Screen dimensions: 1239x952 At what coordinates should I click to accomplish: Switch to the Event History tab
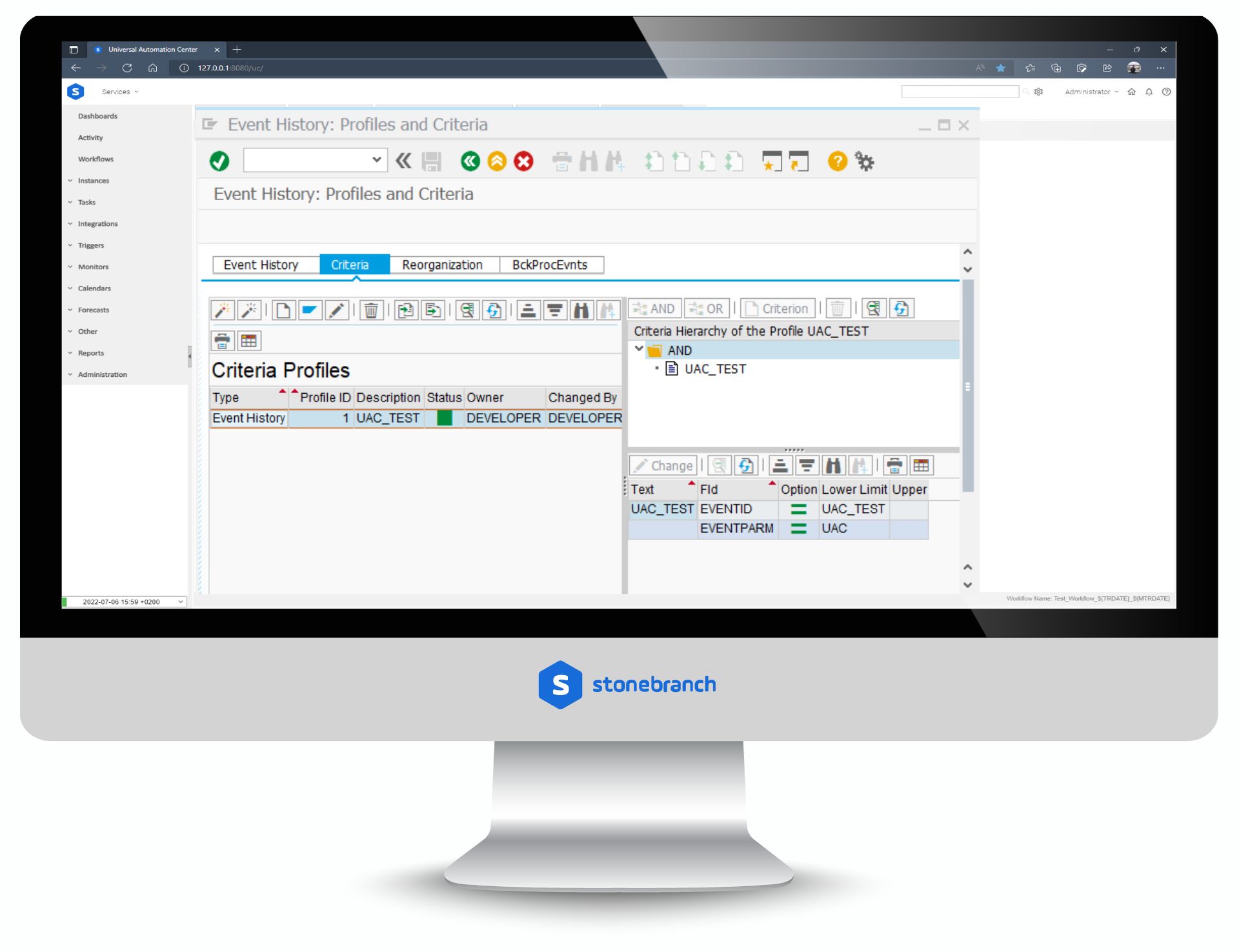(261, 264)
